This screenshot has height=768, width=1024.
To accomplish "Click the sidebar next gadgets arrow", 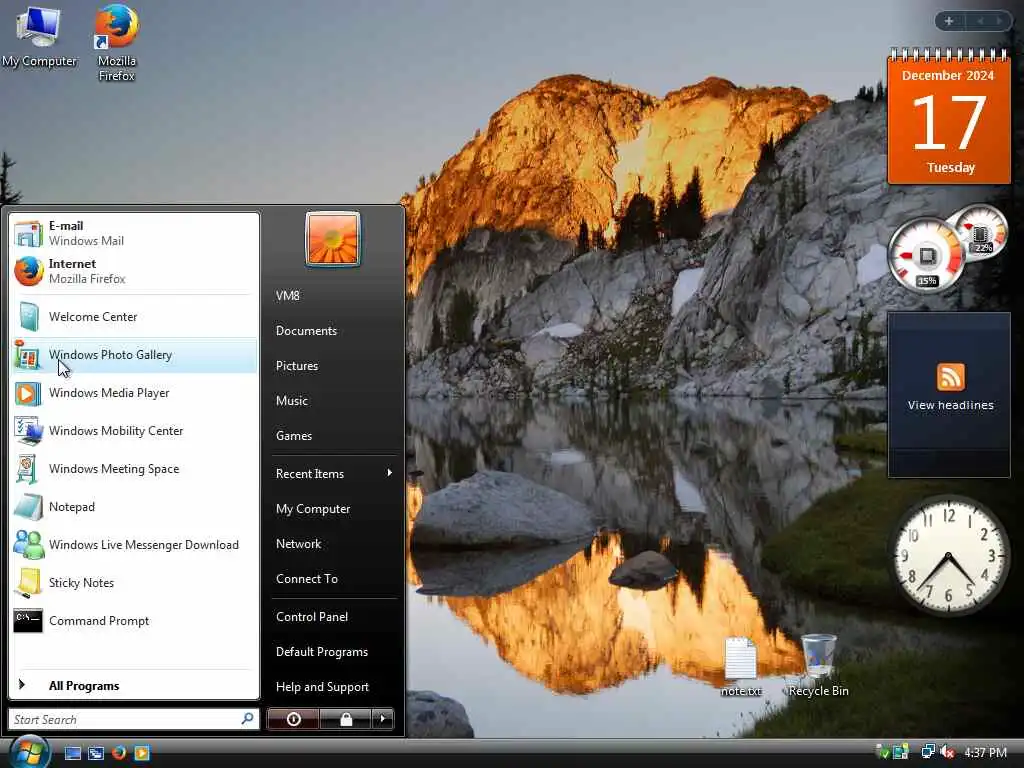I will pos(999,21).
